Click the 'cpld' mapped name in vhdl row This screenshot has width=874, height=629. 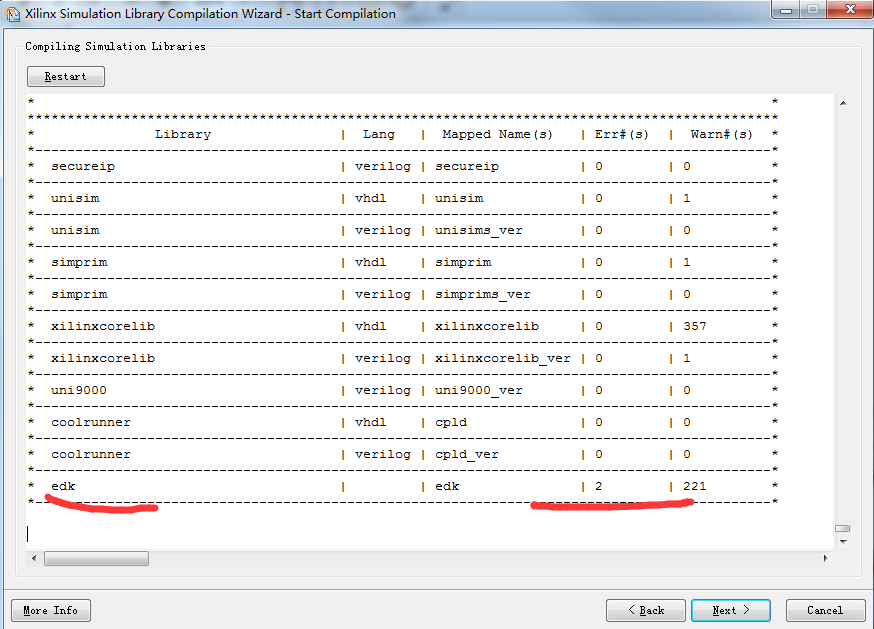tap(451, 423)
